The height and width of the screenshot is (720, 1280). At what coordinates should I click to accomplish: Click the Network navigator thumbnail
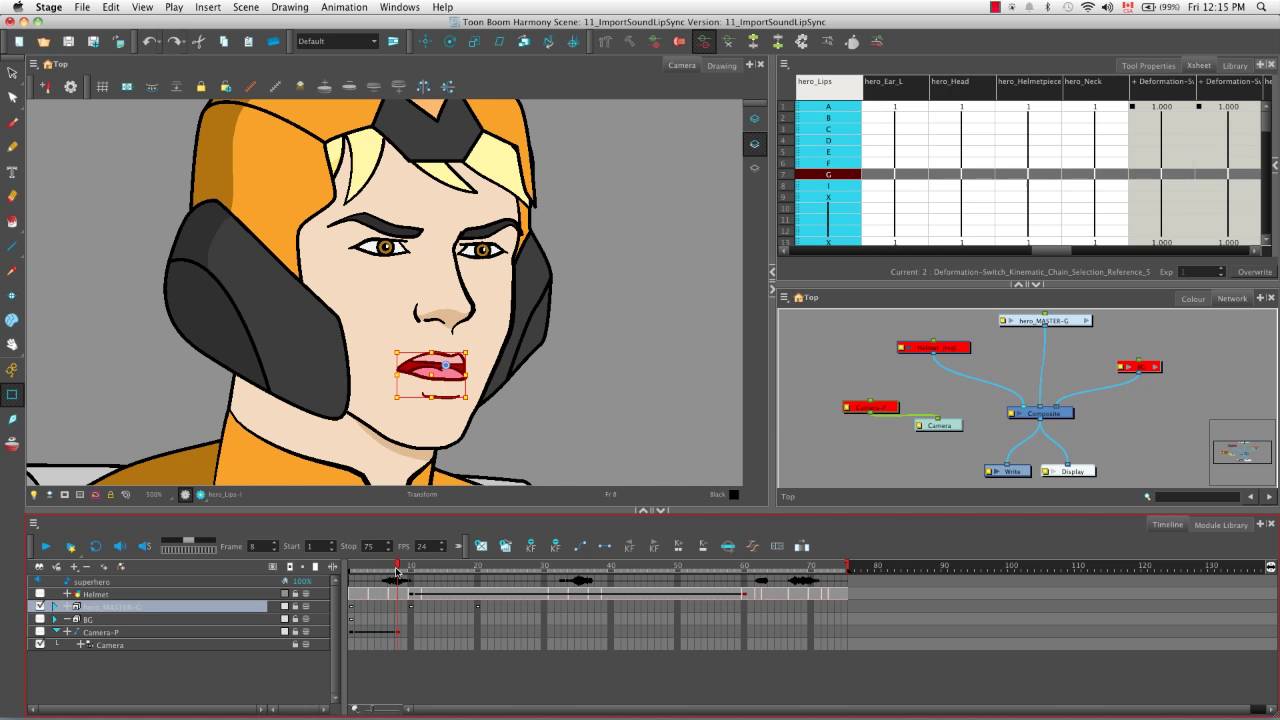coord(1241,452)
